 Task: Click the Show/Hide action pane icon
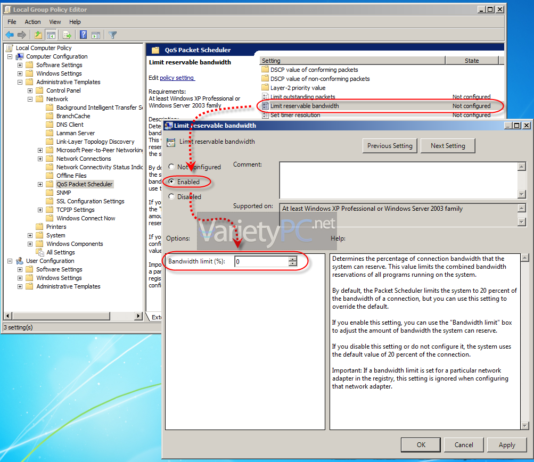pyautogui.click(x=96, y=35)
